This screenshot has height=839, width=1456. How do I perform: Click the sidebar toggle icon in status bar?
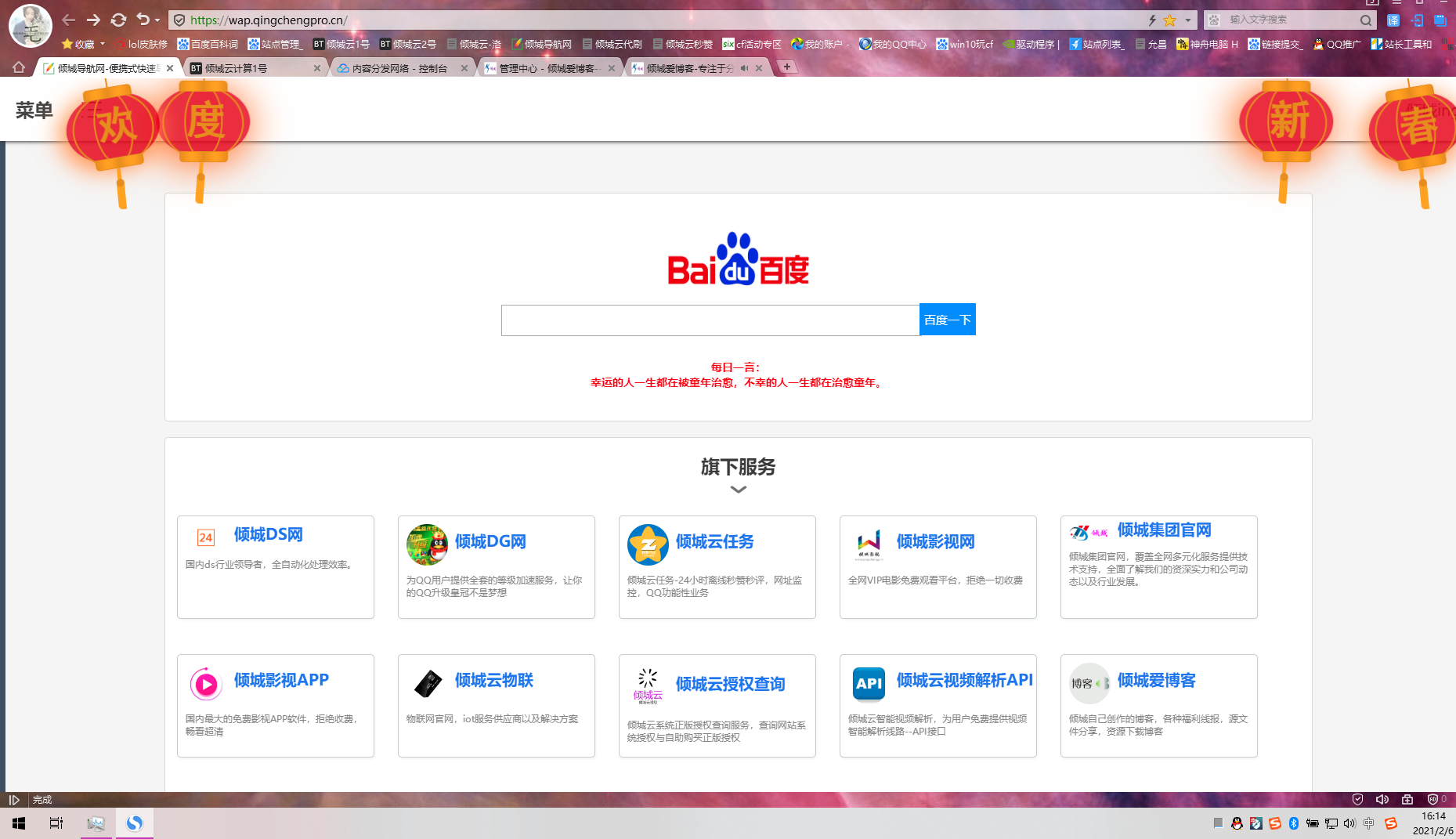click(x=14, y=800)
